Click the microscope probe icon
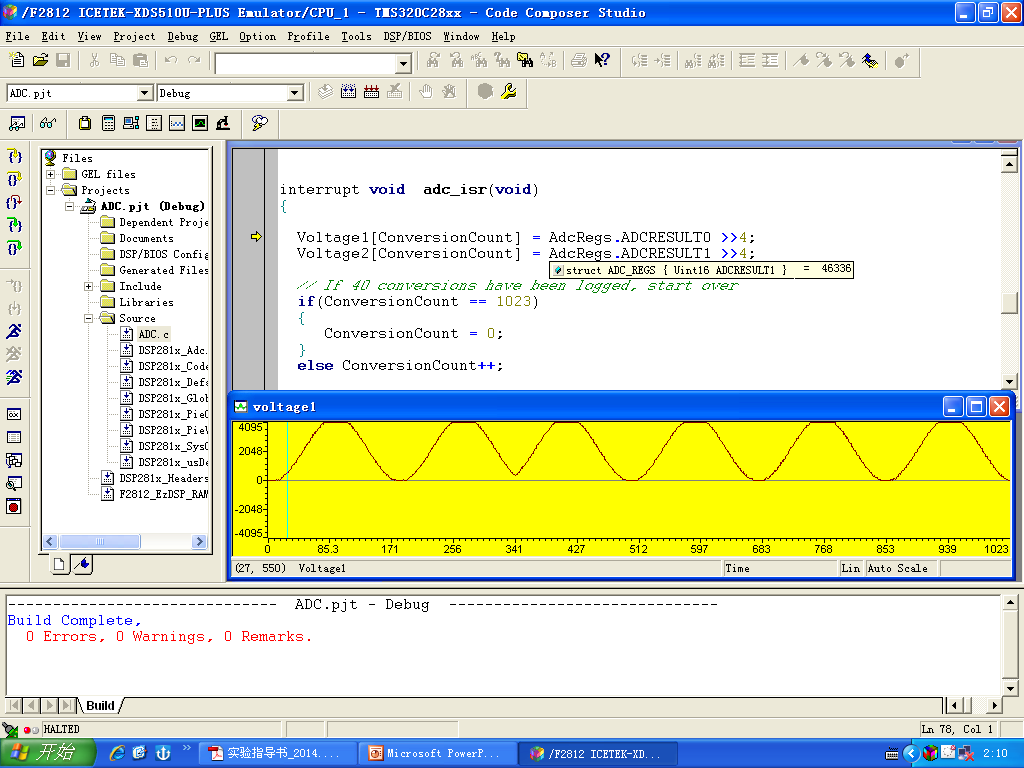Screen dimensions: 1024x768 click(223, 123)
